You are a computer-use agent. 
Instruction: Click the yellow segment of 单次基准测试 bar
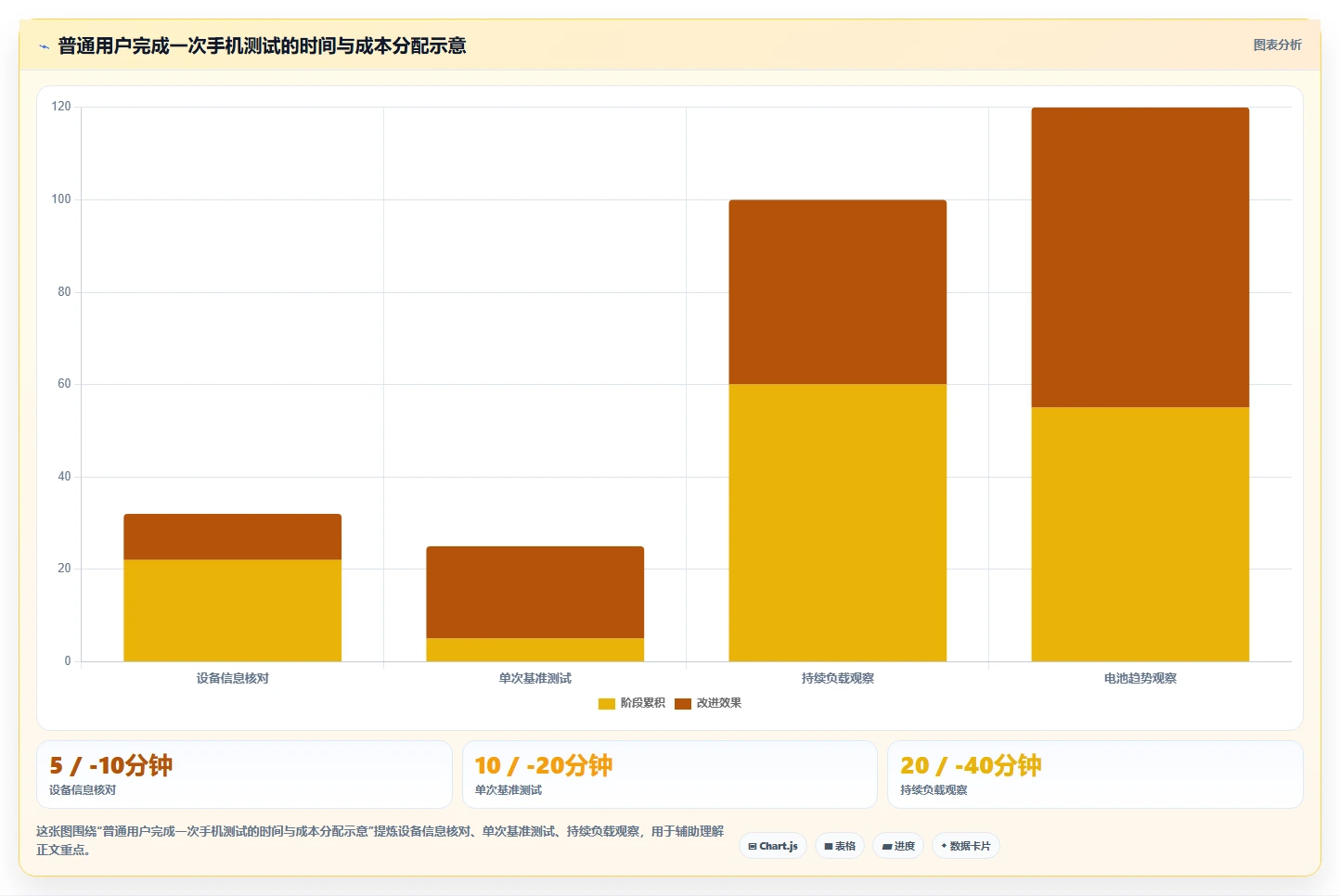tap(535, 649)
